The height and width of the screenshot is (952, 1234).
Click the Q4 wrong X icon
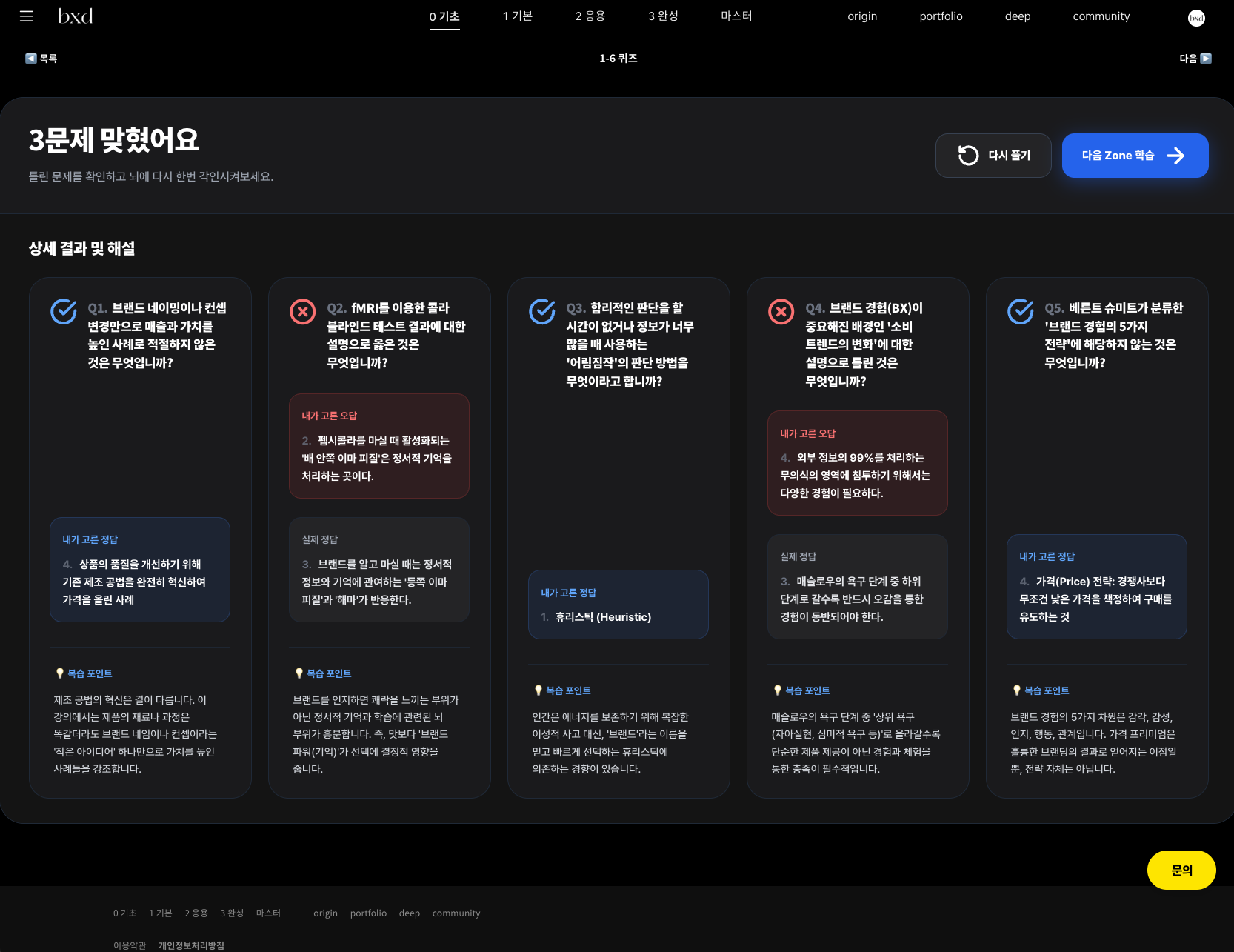point(781,312)
